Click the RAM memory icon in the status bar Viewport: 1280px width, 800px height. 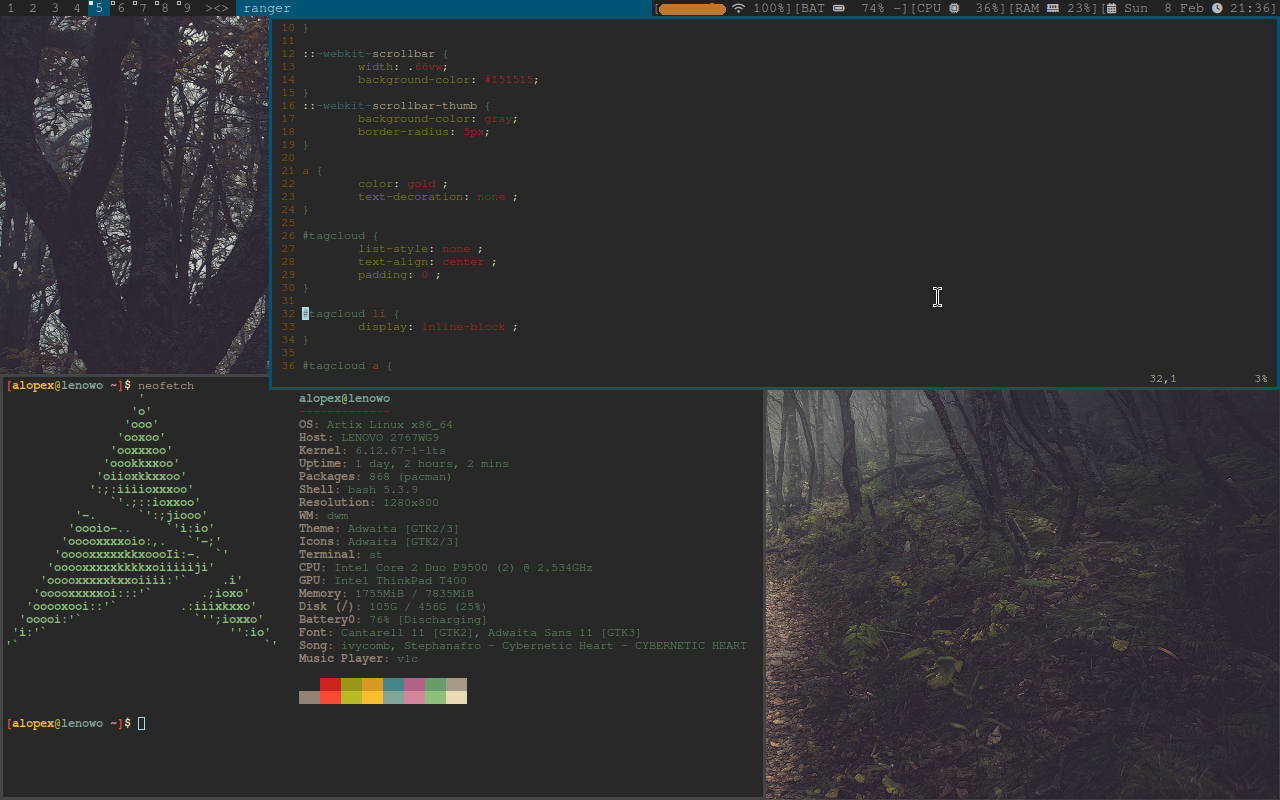pyautogui.click(x=1053, y=8)
